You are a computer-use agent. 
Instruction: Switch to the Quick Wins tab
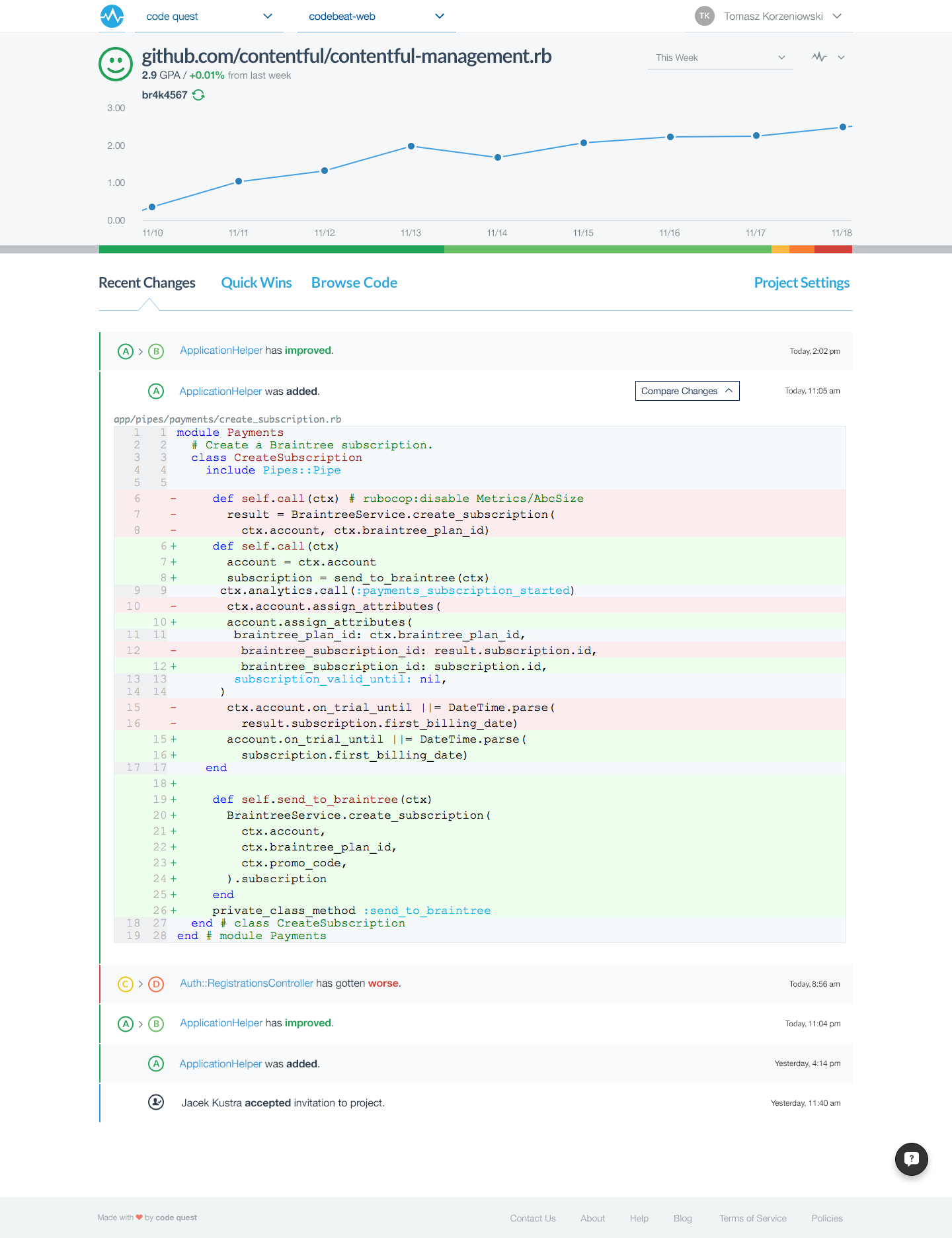257,283
